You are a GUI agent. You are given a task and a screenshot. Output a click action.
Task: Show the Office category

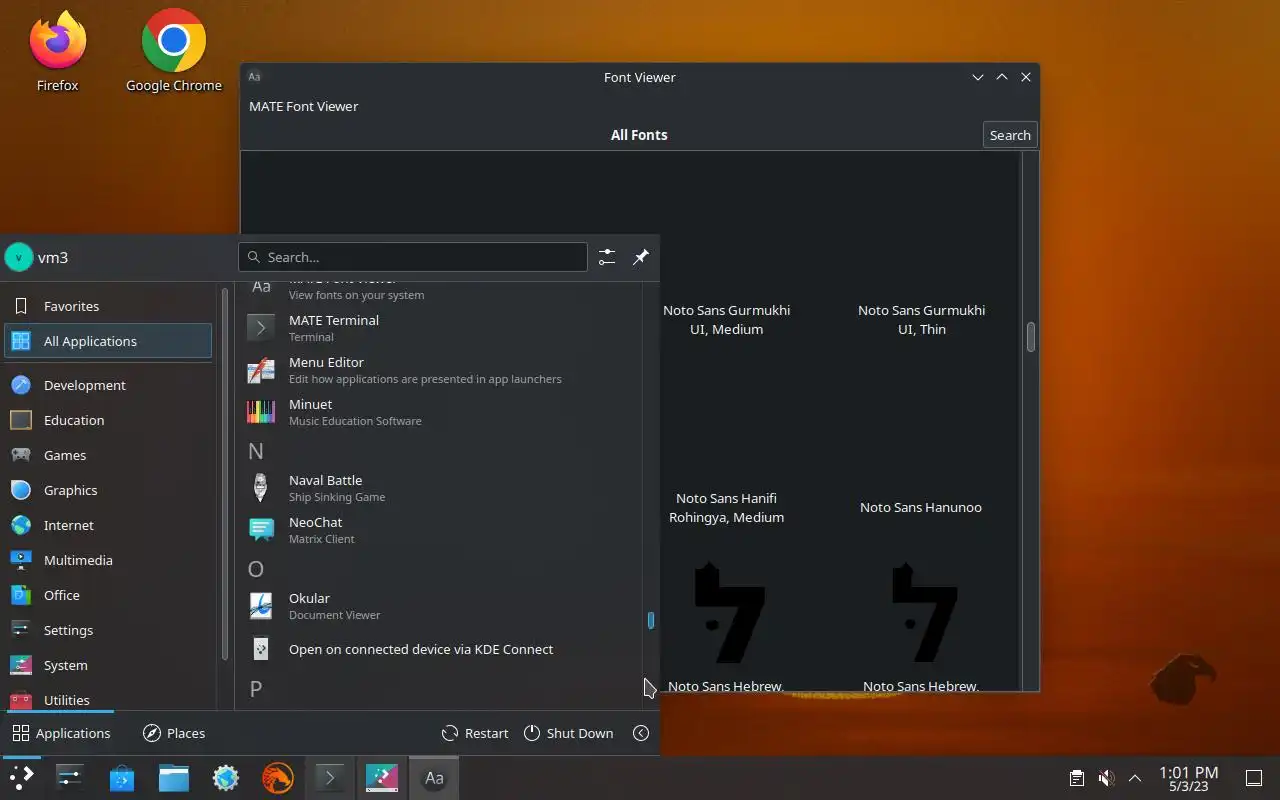pos(108,595)
